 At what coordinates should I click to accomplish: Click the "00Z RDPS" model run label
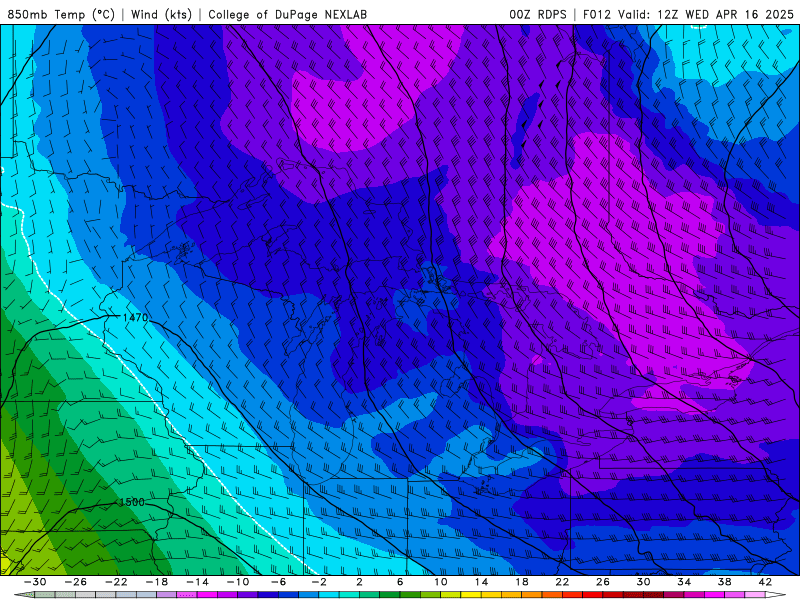pos(538,15)
